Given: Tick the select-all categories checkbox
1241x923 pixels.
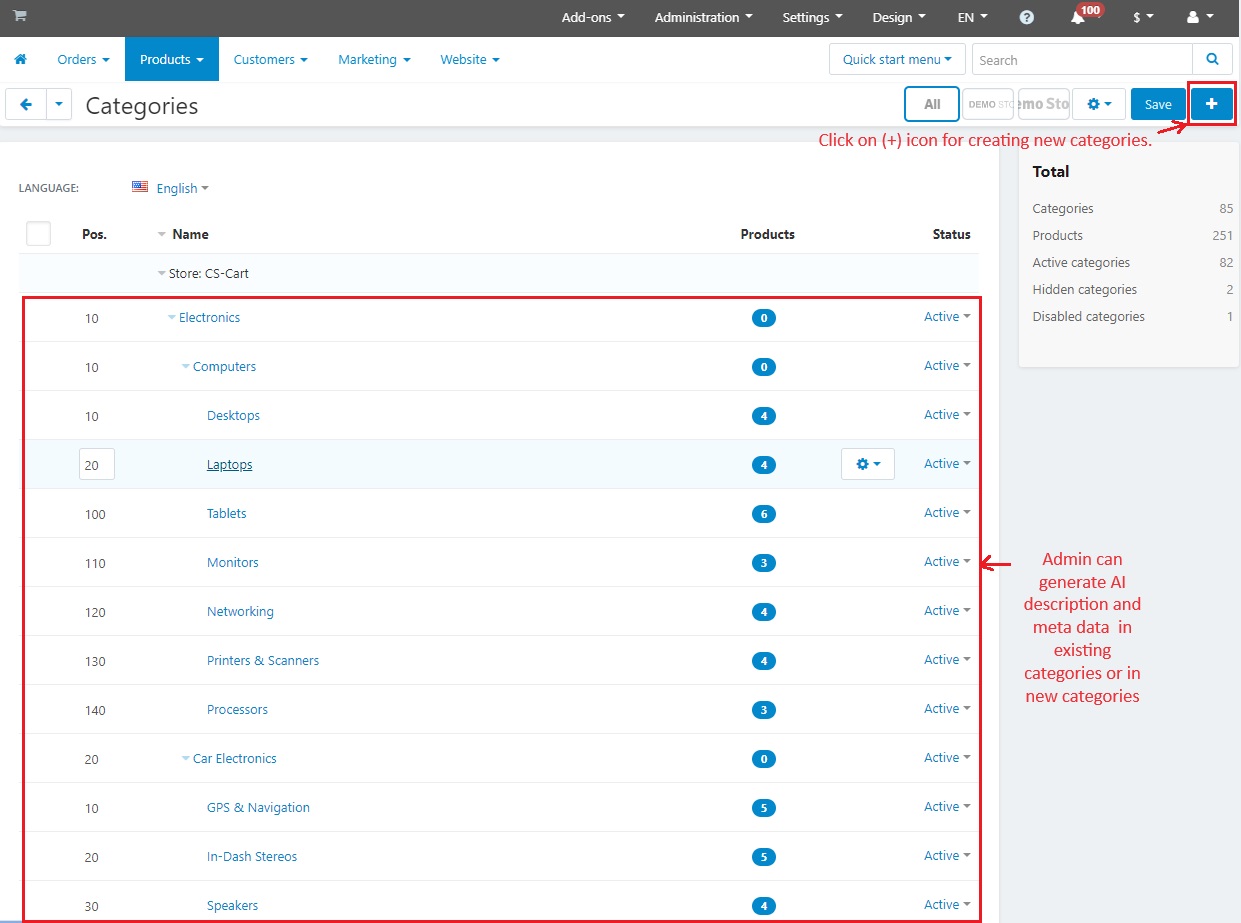Looking at the screenshot, I should [38, 234].
